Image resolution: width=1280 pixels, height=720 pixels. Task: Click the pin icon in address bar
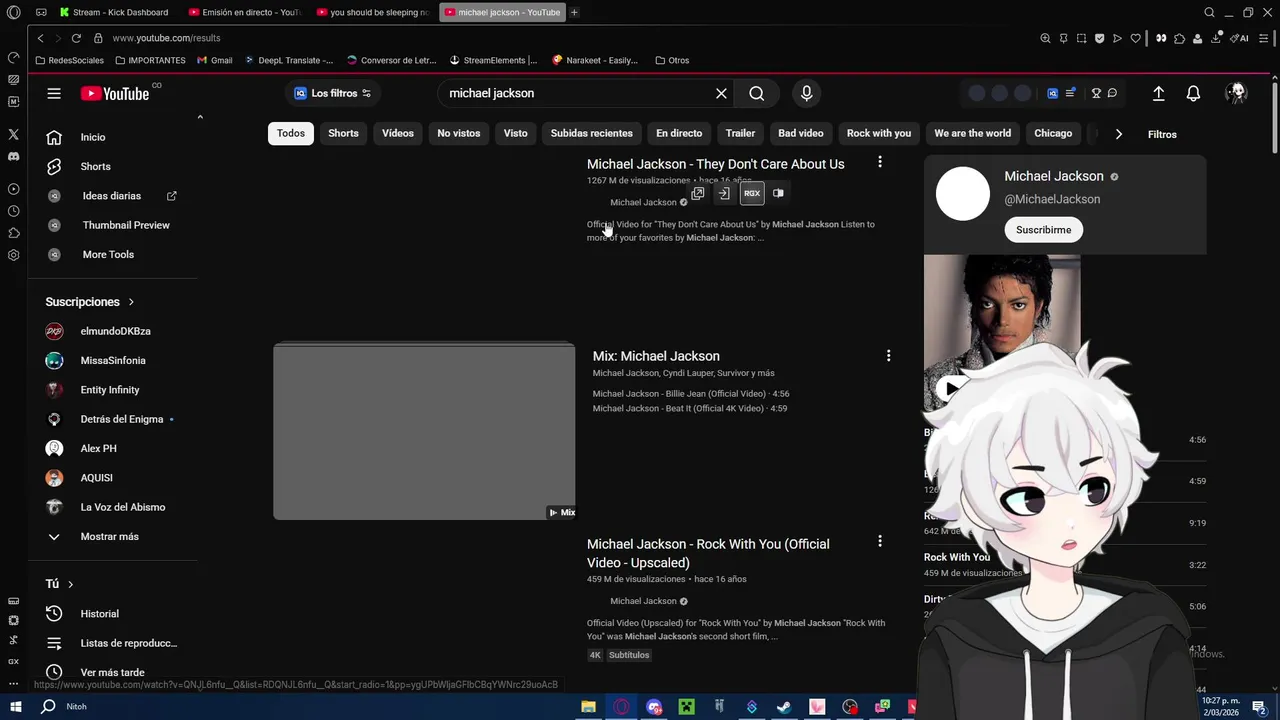[1063, 38]
